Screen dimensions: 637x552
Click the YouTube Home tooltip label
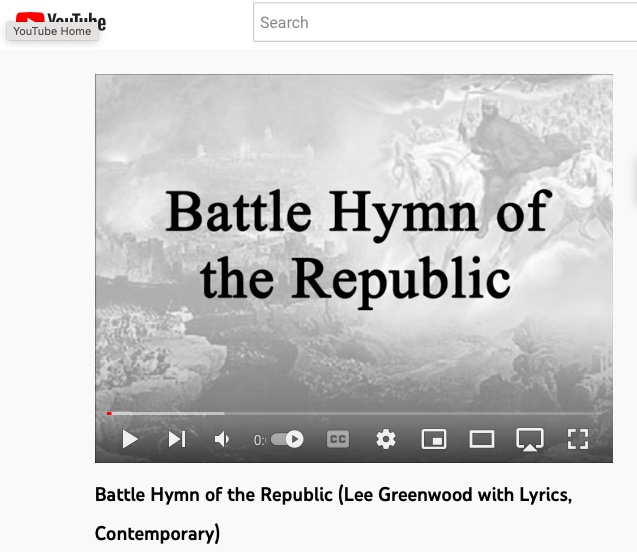[x=52, y=31]
